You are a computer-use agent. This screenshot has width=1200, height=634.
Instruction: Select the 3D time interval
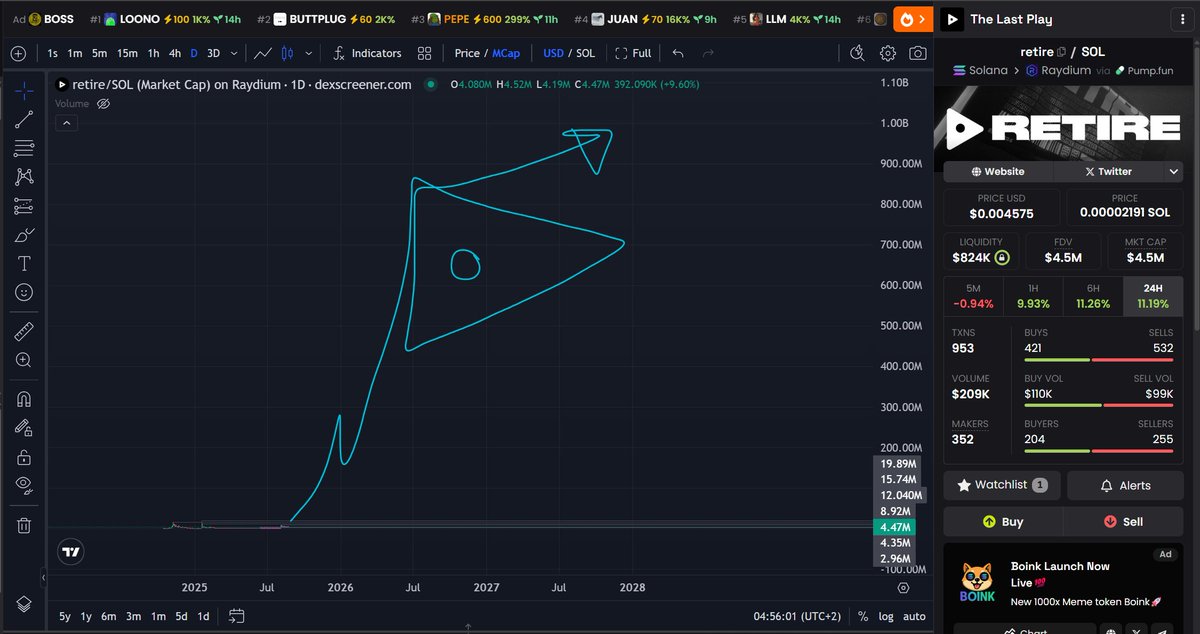[x=213, y=53]
